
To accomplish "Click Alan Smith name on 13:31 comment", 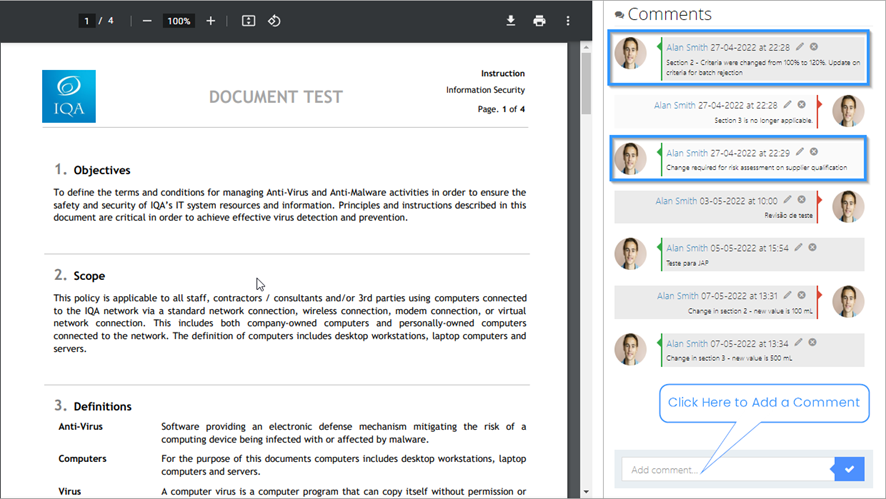I will [677, 296].
